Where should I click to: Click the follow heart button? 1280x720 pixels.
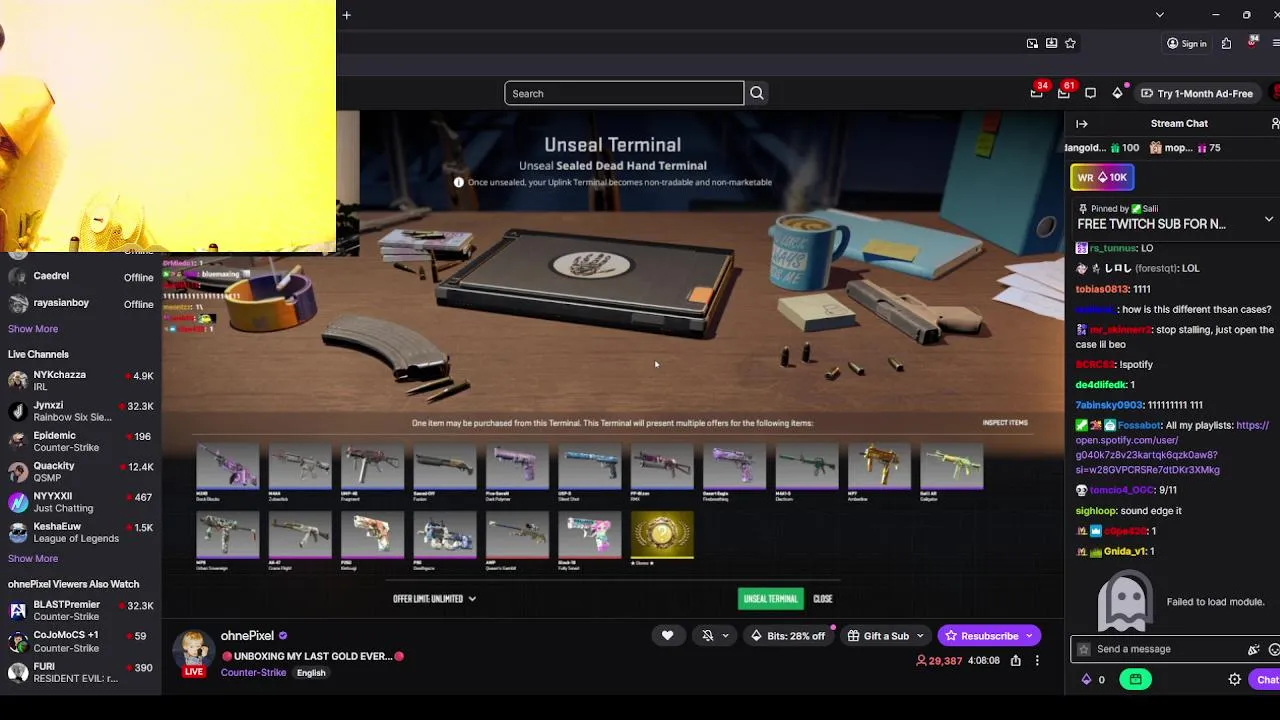tap(668, 636)
